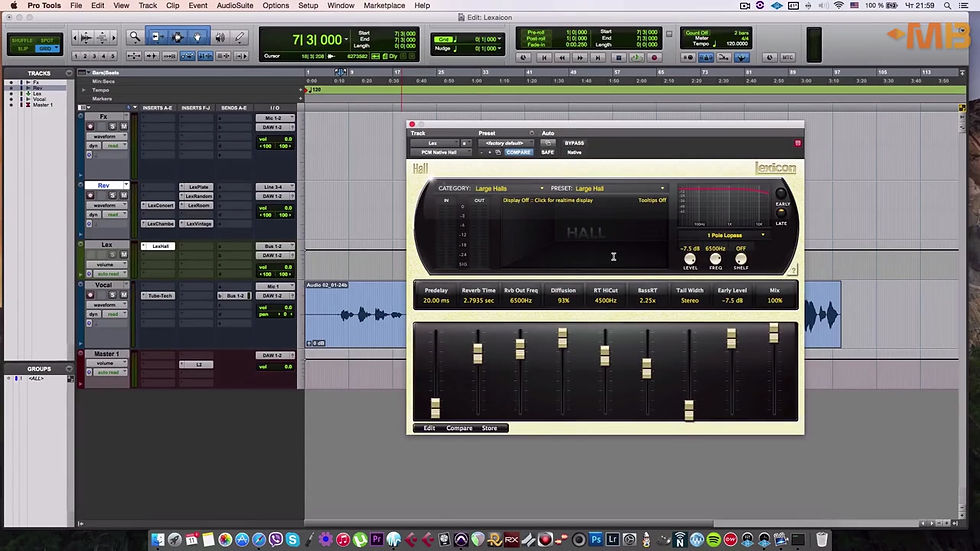Click Store button at plugin bottom

pyautogui.click(x=489, y=428)
